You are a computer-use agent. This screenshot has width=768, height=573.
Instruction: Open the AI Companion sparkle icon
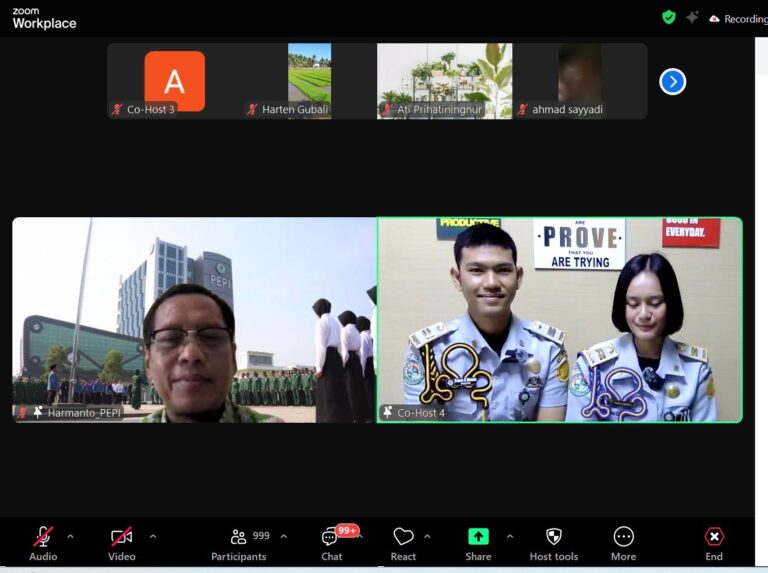[x=692, y=17]
